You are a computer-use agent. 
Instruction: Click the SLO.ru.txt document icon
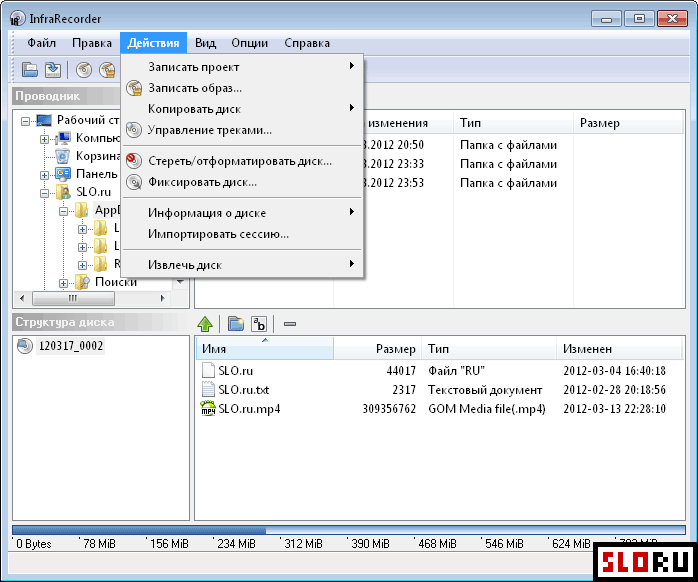pyautogui.click(x=208, y=389)
